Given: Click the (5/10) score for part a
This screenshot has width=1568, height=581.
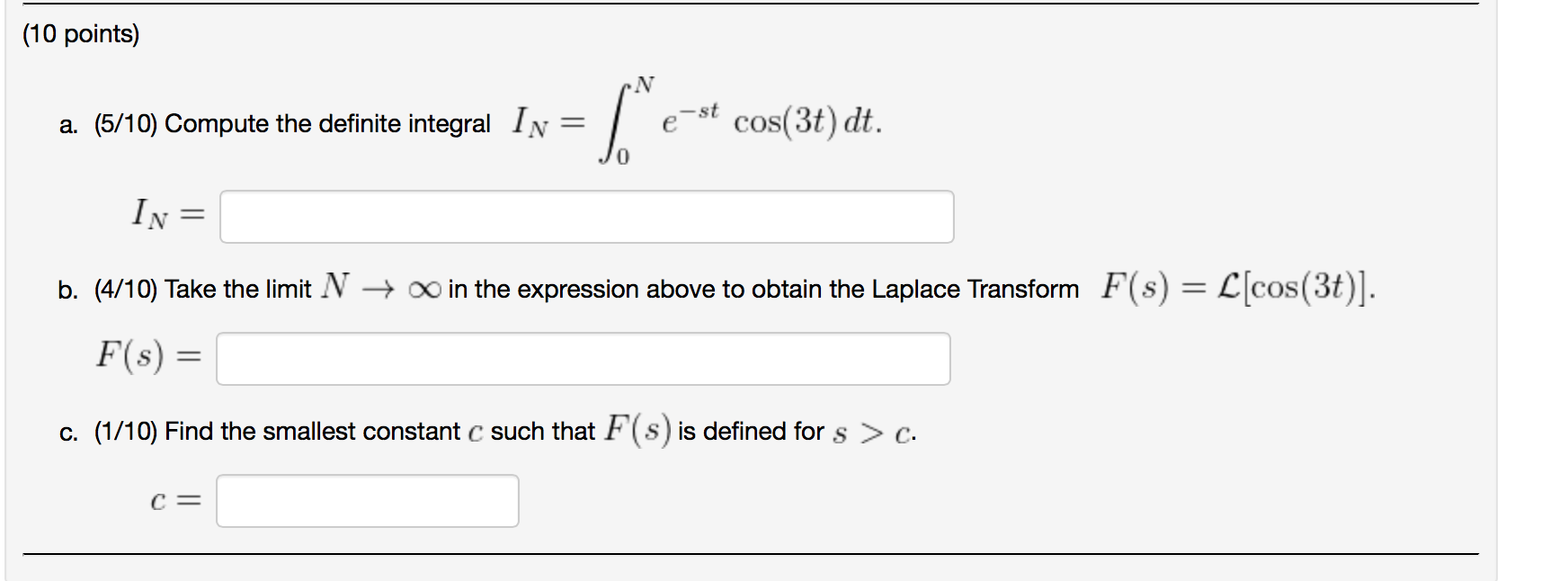Looking at the screenshot, I should (129, 123).
